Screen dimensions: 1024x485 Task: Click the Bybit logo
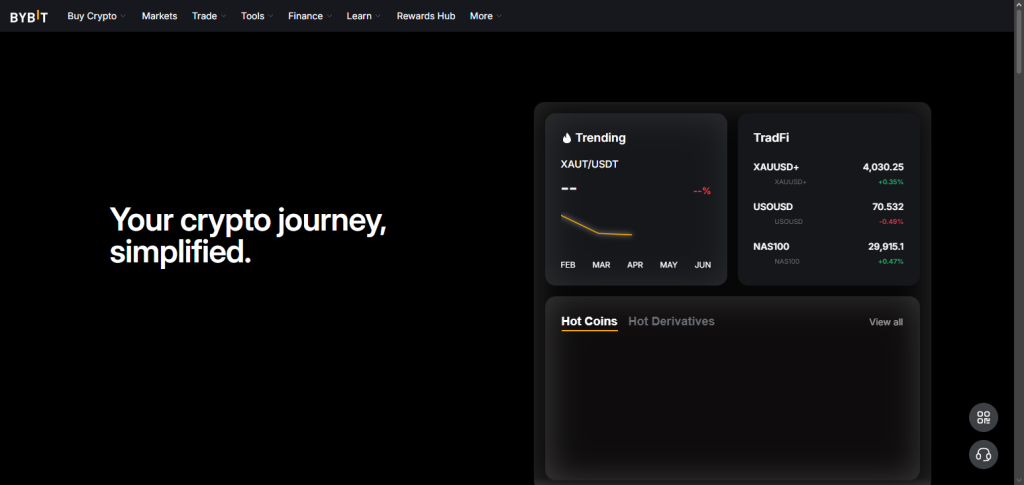click(x=29, y=16)
